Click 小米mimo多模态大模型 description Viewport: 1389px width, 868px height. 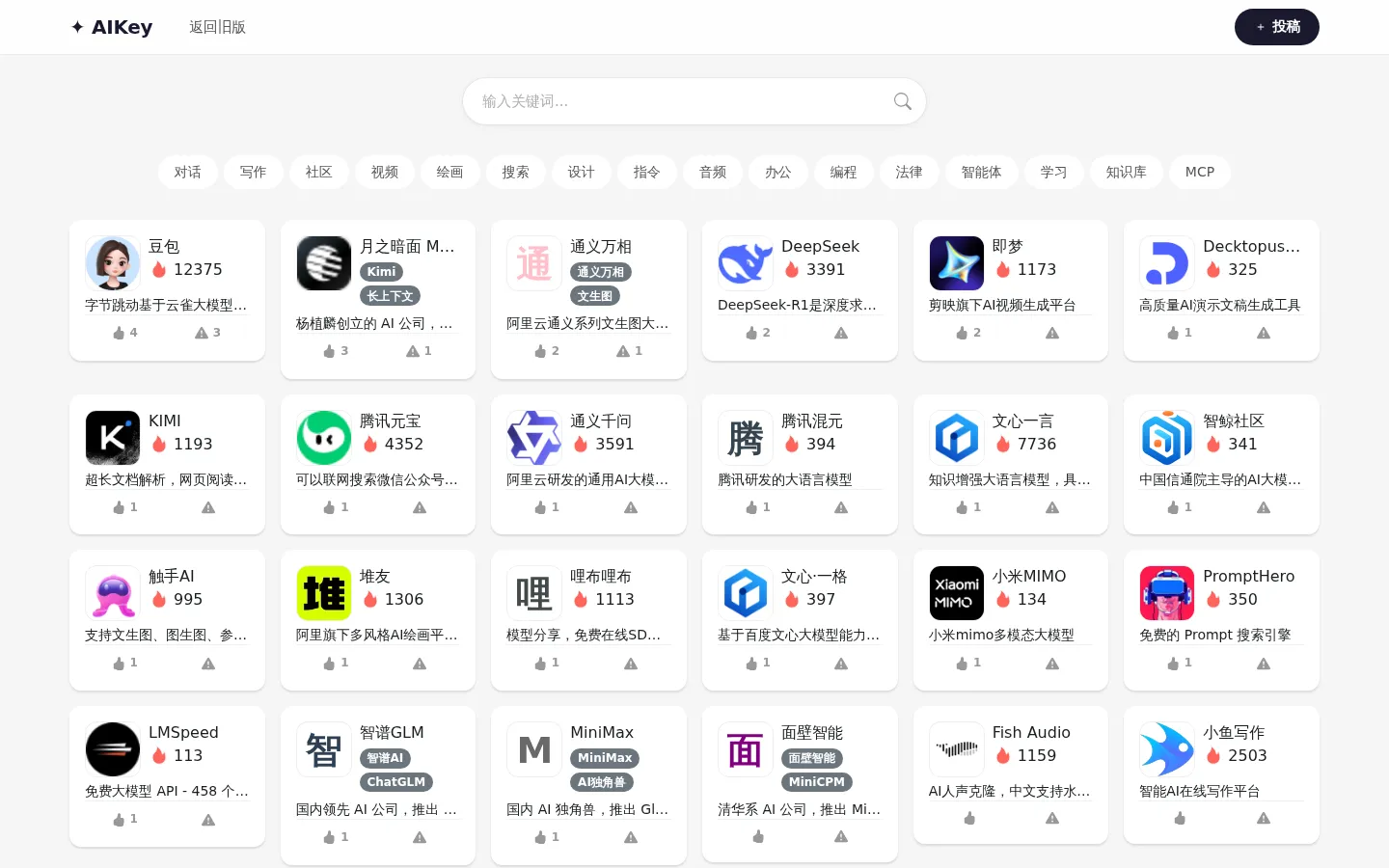[1001, 635]
